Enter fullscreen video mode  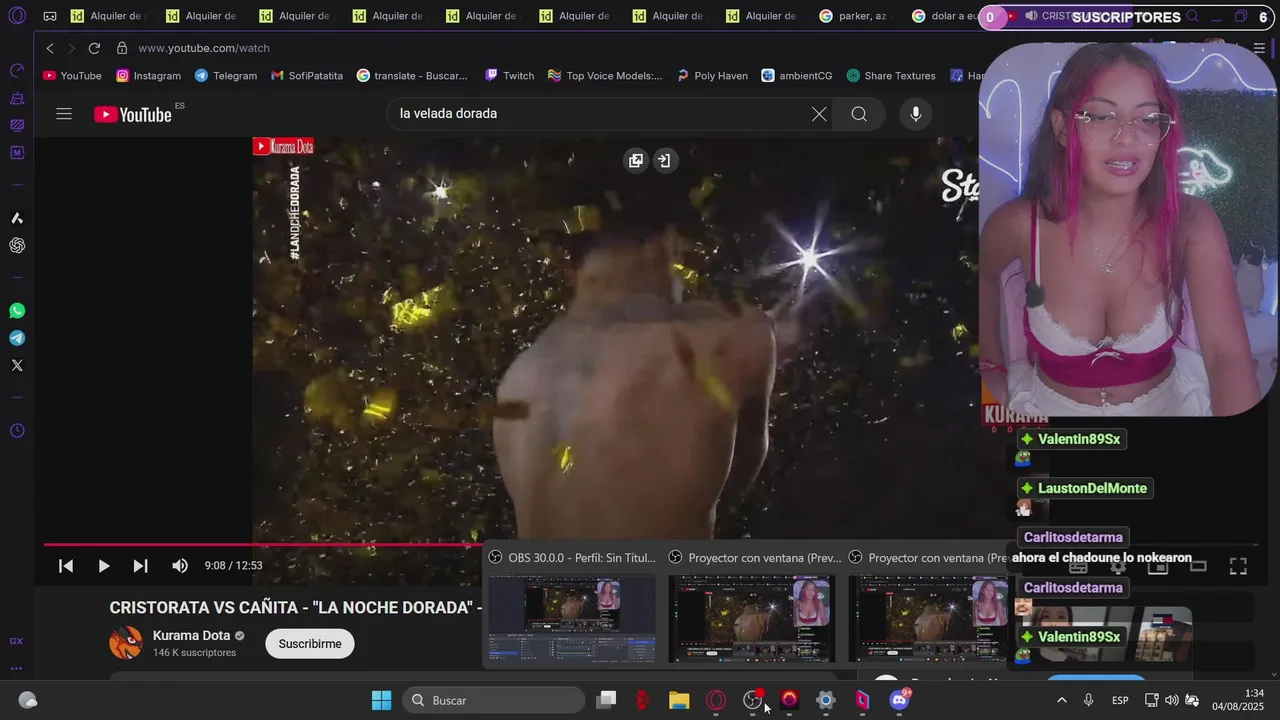point(1238,566)
